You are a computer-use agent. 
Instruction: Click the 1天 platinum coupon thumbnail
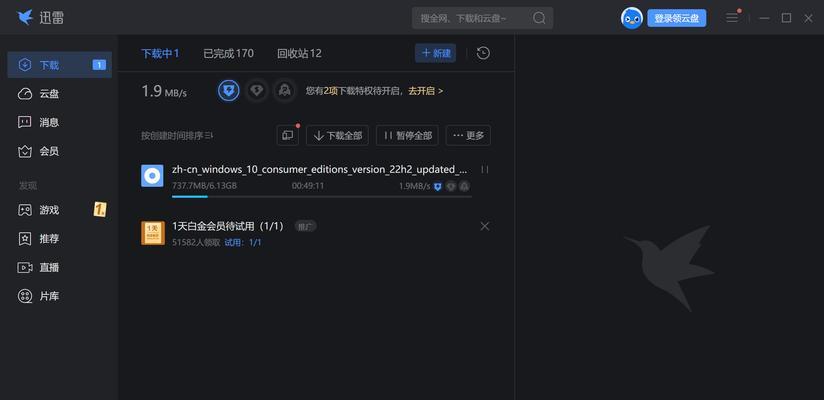152,233
